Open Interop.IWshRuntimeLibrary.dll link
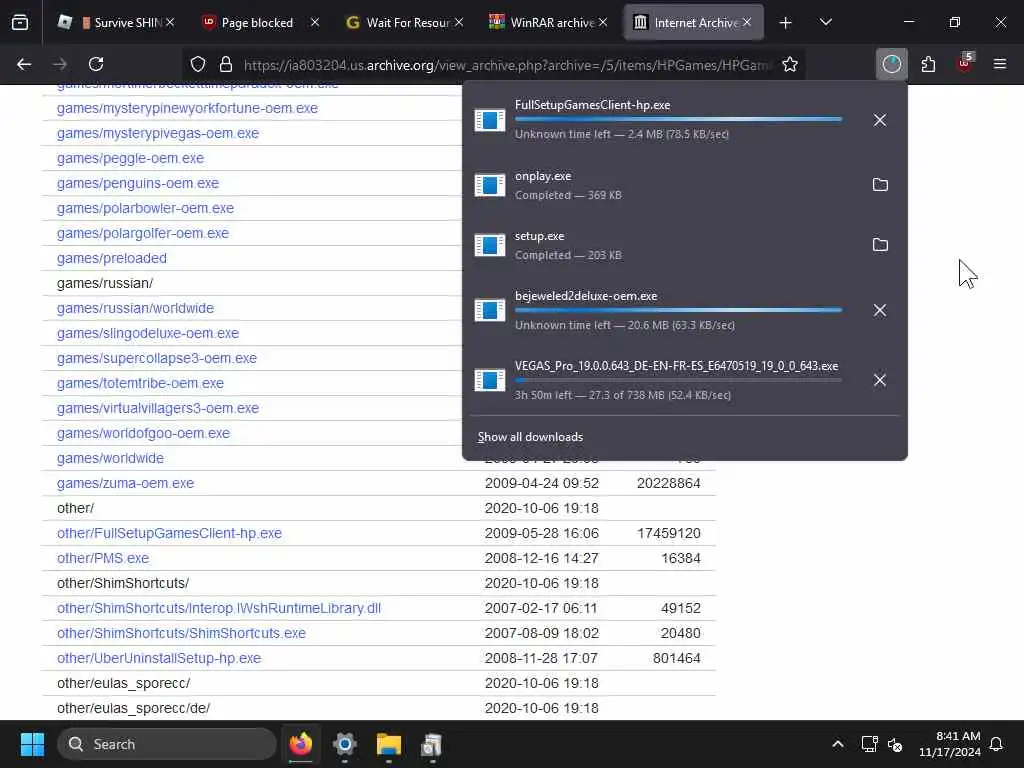This screenshot has height=768, width=1024. (x=219, y=608)
